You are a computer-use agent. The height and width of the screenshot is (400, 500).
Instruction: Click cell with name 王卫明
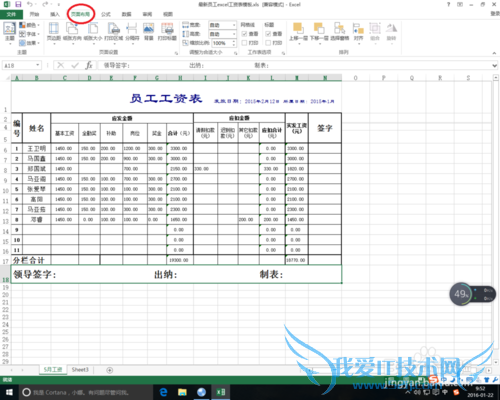click(37, 148)
